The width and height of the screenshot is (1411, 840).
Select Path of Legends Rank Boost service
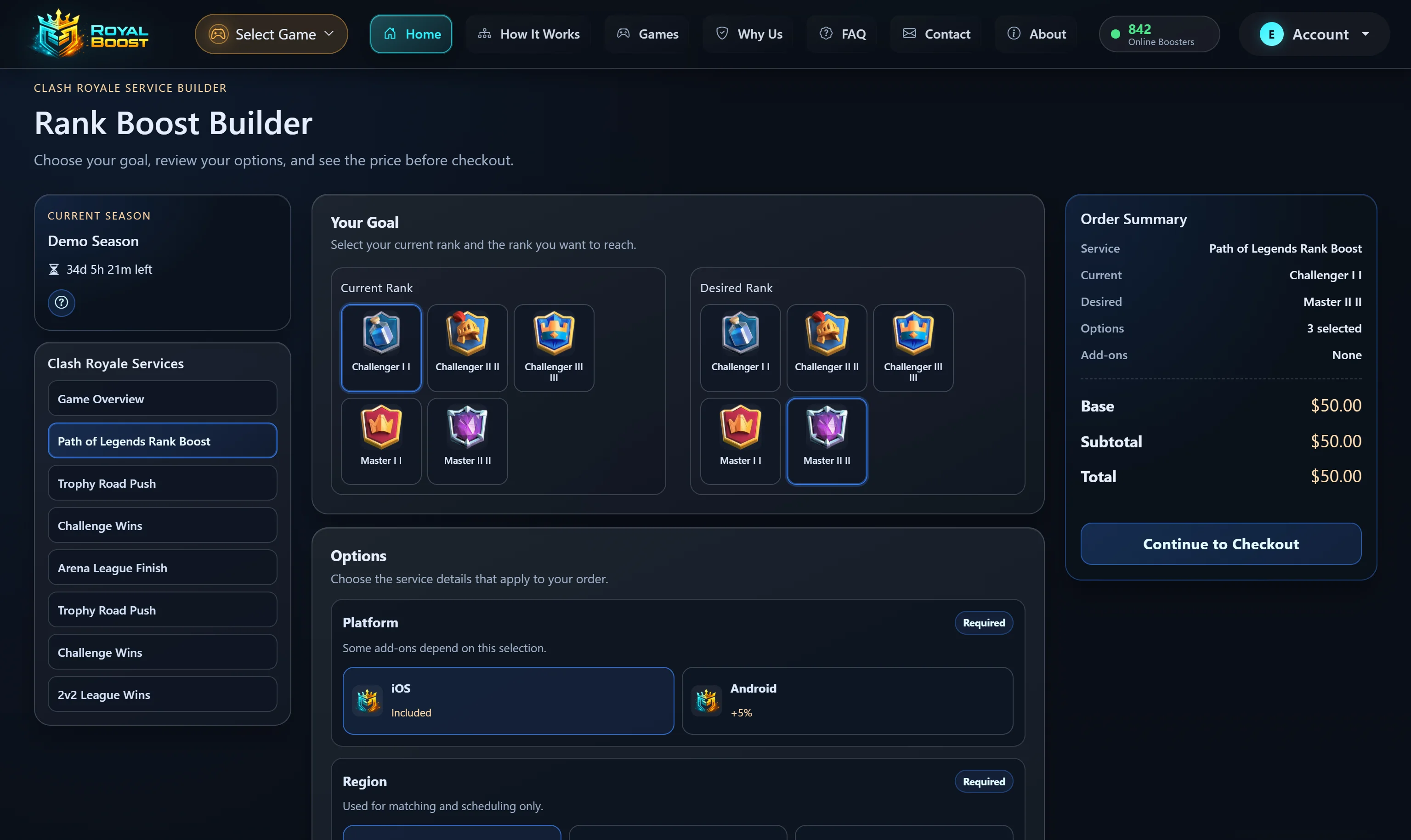pos(163,441)
